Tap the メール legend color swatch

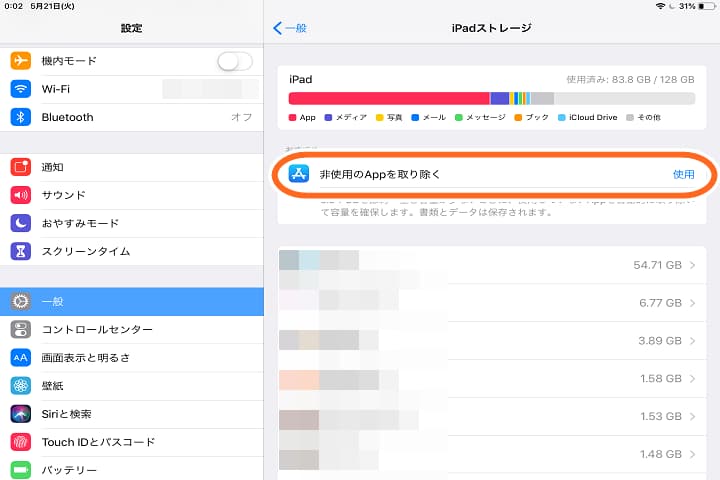click(415, 118)
